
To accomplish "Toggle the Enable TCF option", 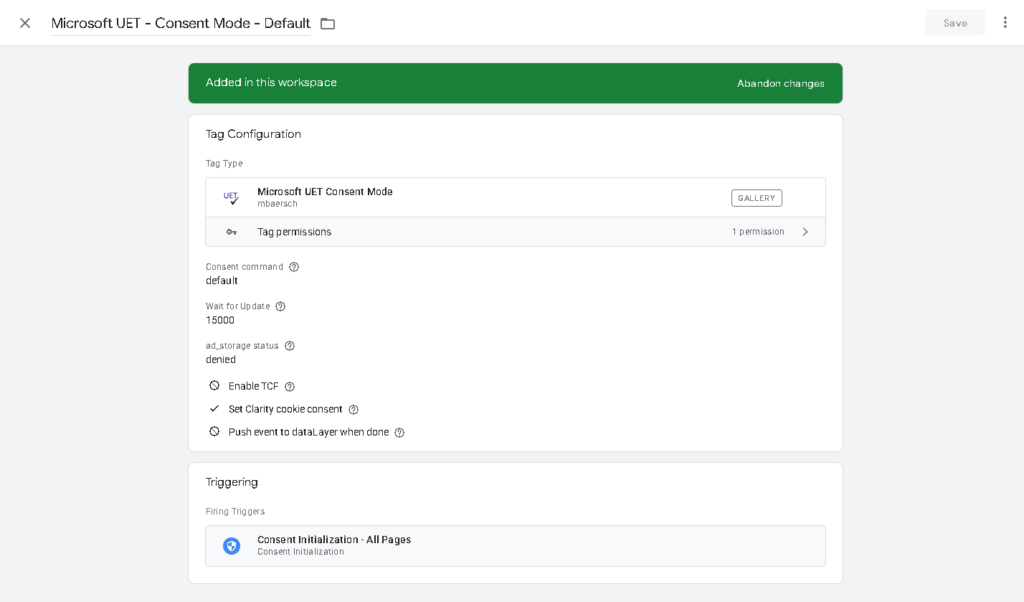I will click(x=214, y=386).
